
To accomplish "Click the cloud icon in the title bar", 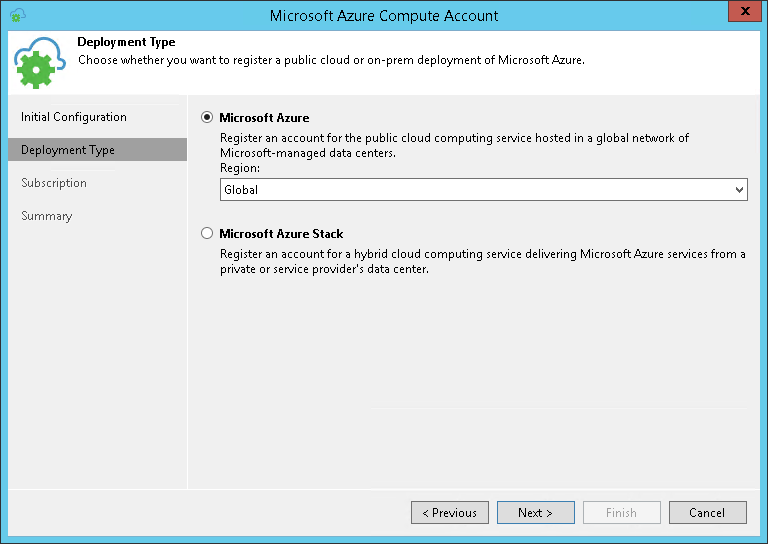I will tap(18, 15).
